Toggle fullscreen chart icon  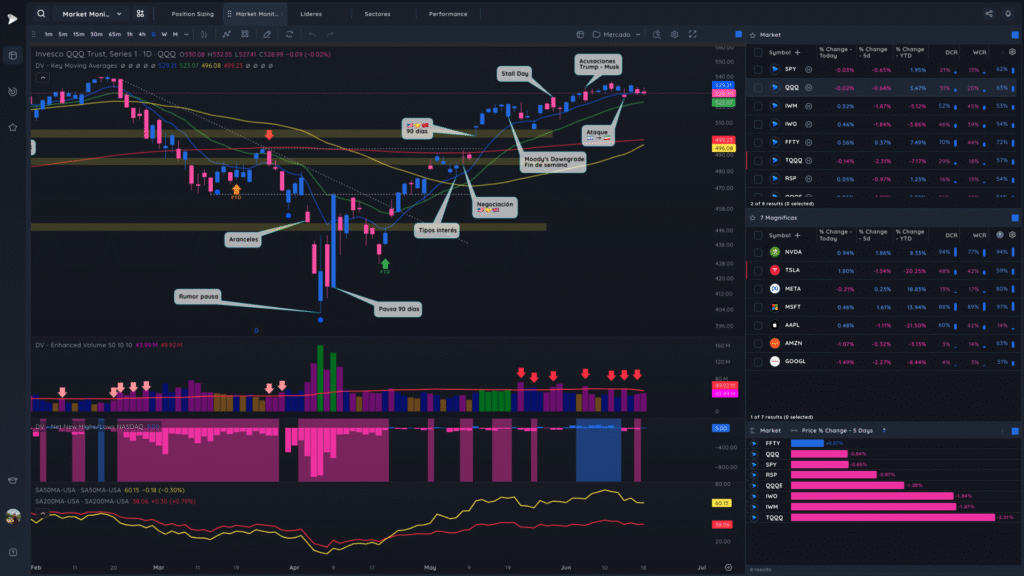pyautogui.click(x=692, y=35)
